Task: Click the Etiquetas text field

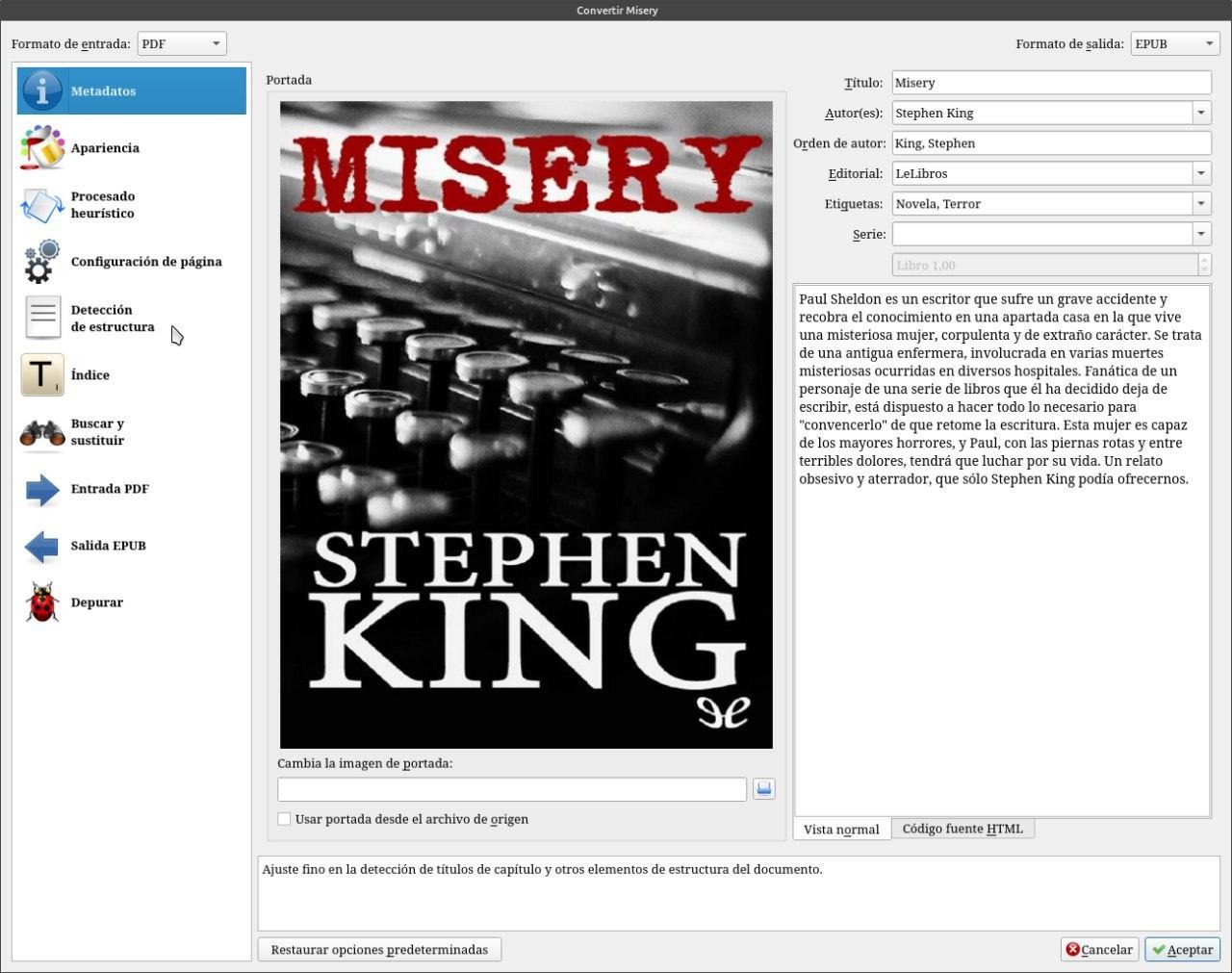Action: (x=1042, y=204)
